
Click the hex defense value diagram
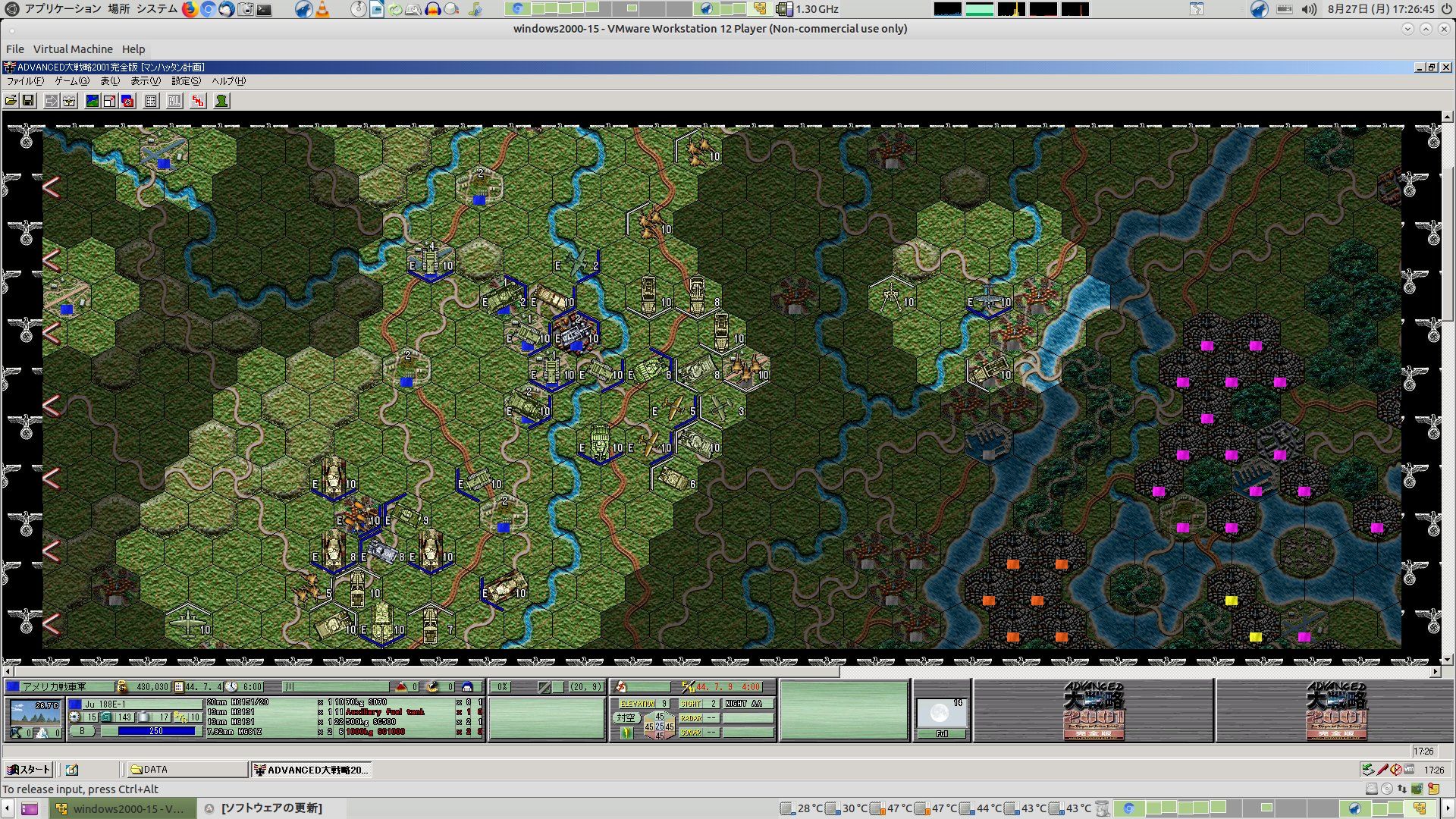tap(659, 726)
